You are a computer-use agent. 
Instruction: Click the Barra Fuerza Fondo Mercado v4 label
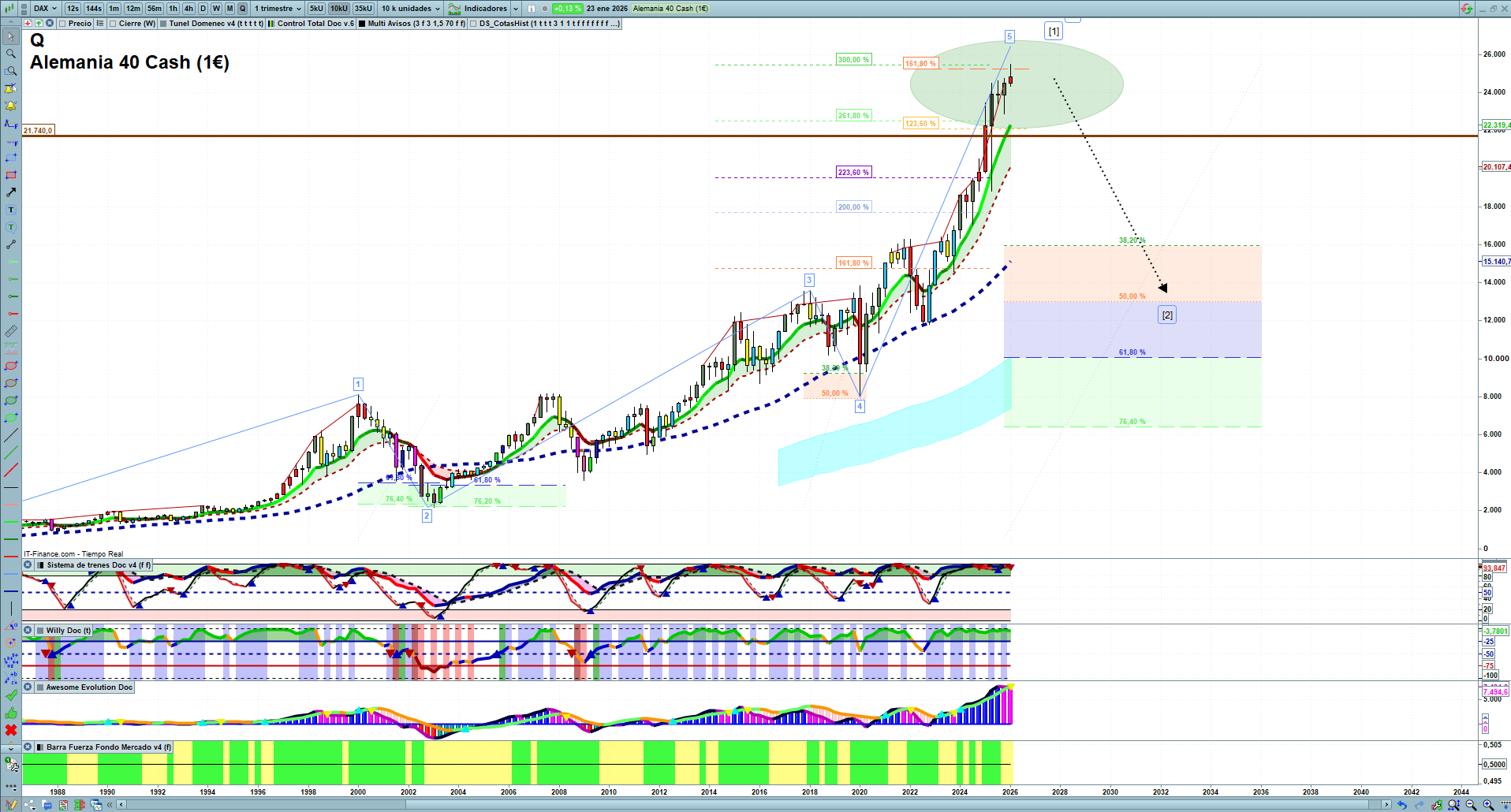tap(109, 747)
